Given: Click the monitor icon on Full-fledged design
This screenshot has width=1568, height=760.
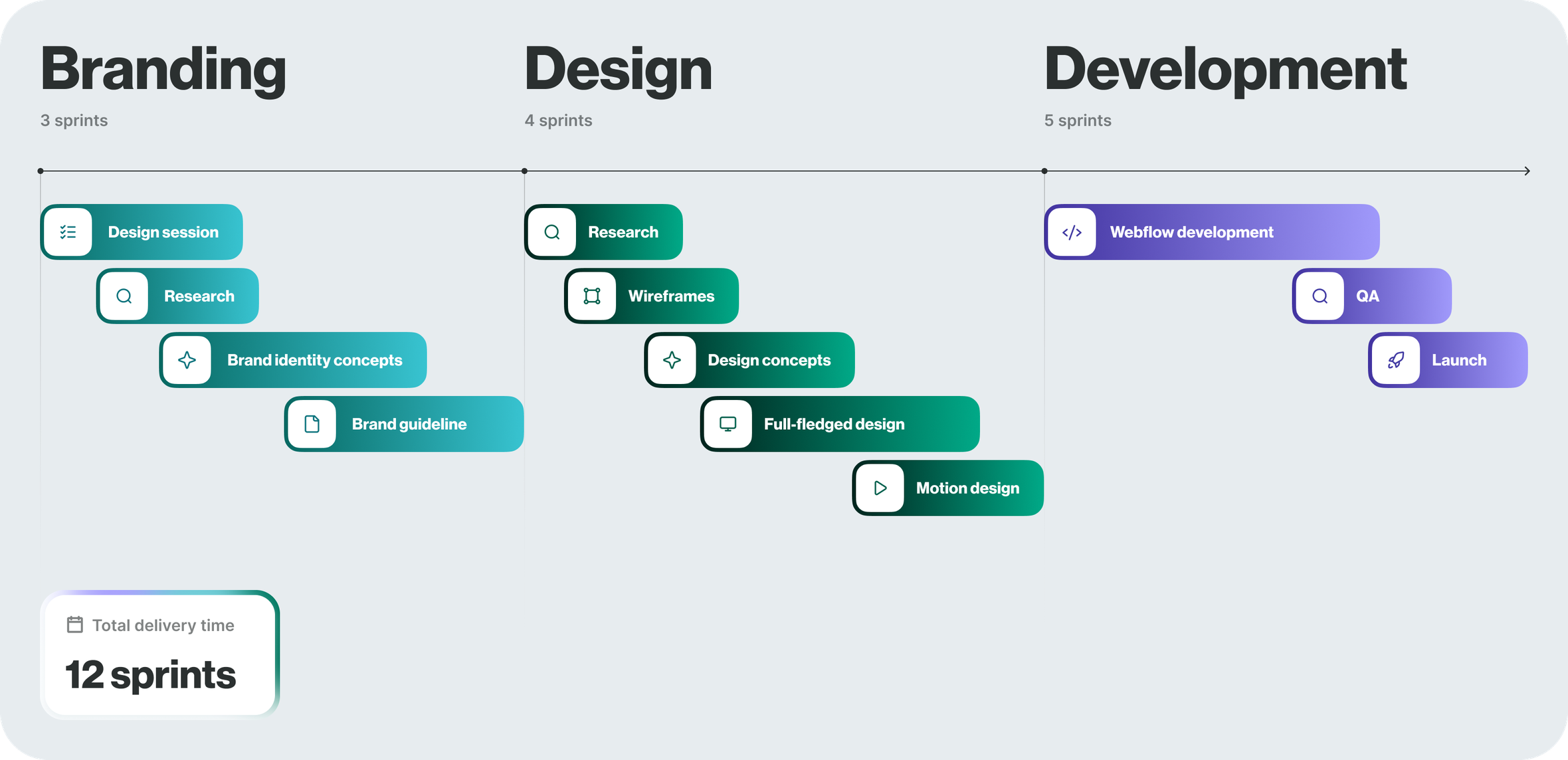Looking at the screenshot, I should [728, 424].
